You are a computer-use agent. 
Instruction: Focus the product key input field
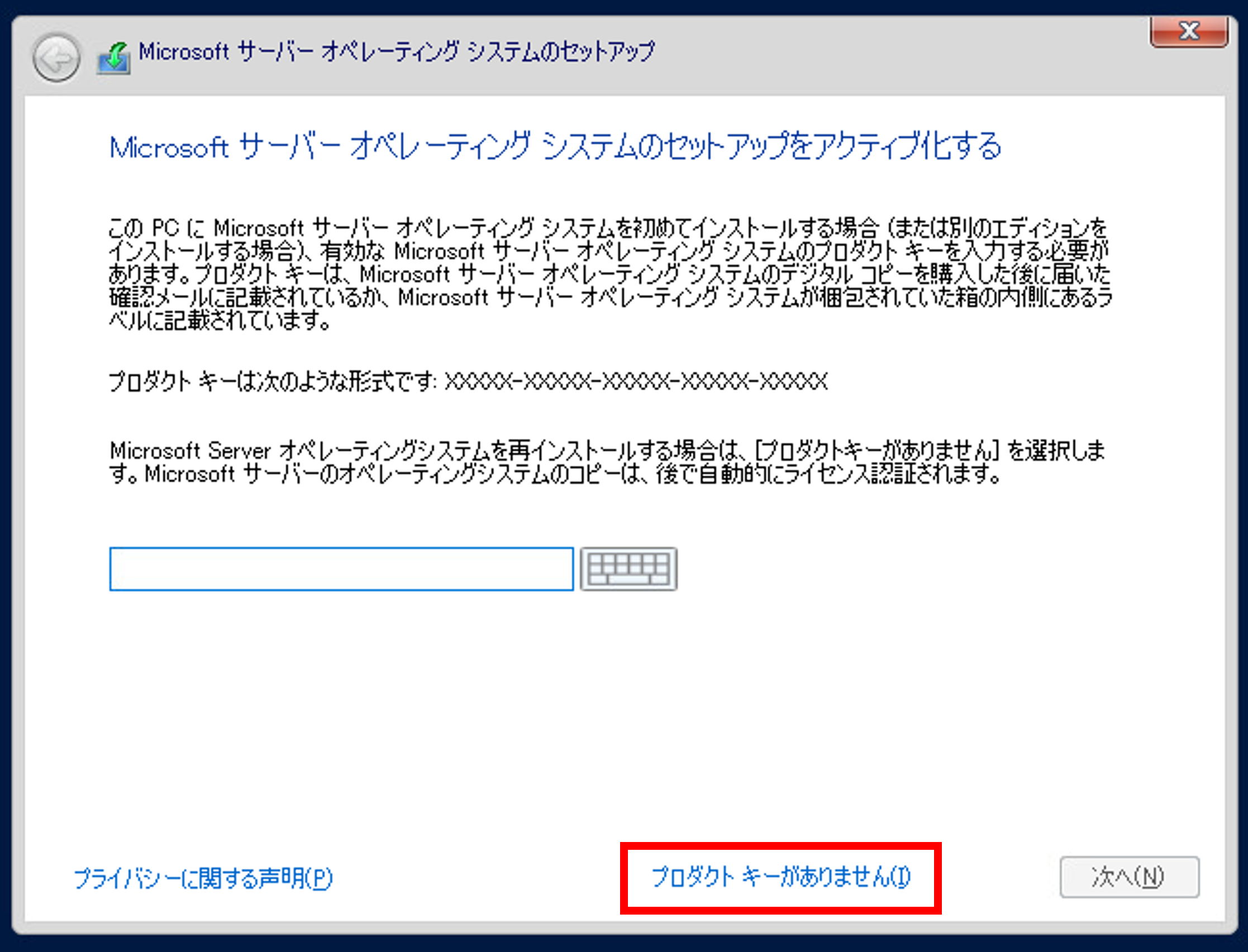pyautogui.click(x=341, y=569)
